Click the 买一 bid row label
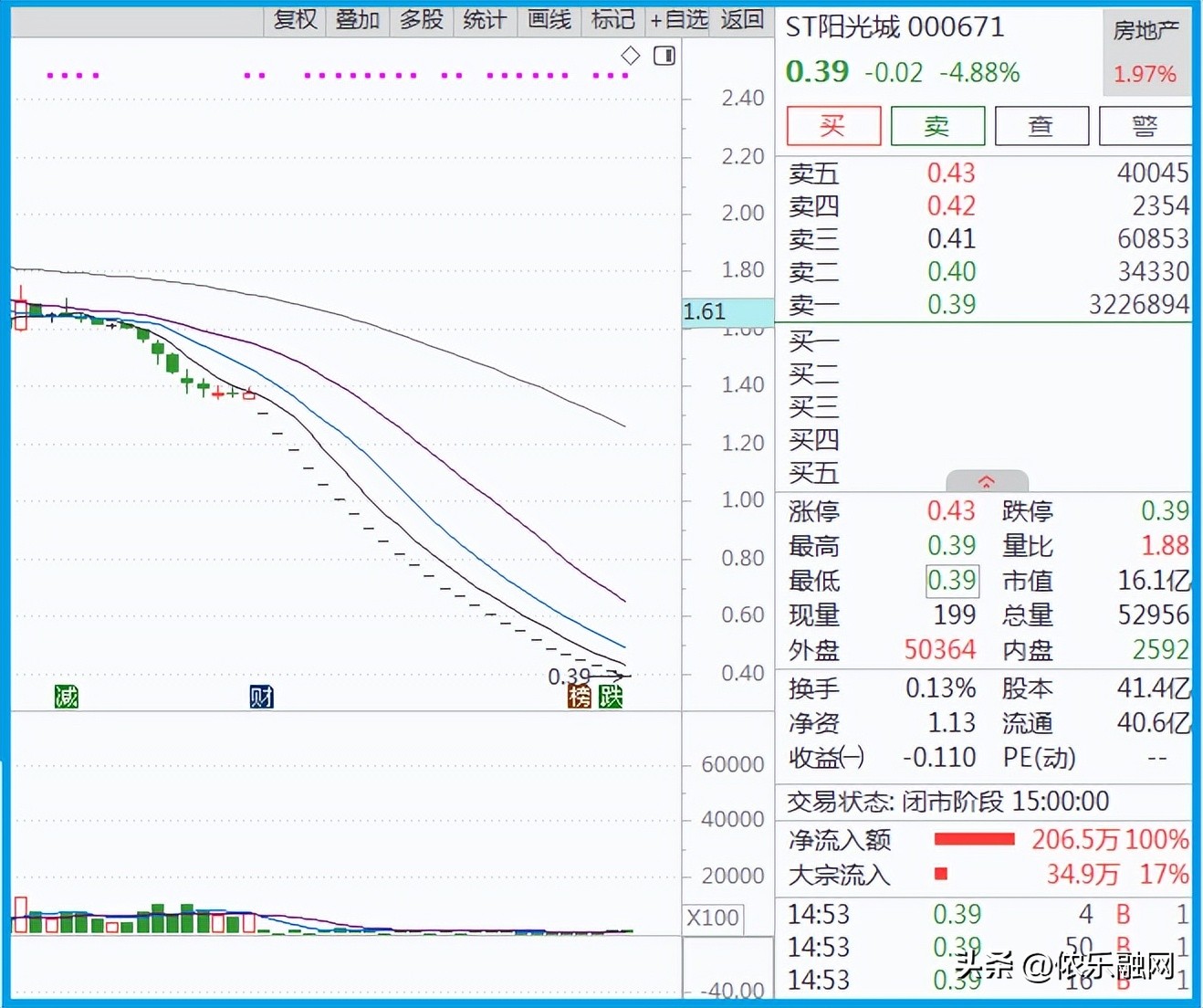This screenshot has width=1203, height=1008. (x=813, y=341)
